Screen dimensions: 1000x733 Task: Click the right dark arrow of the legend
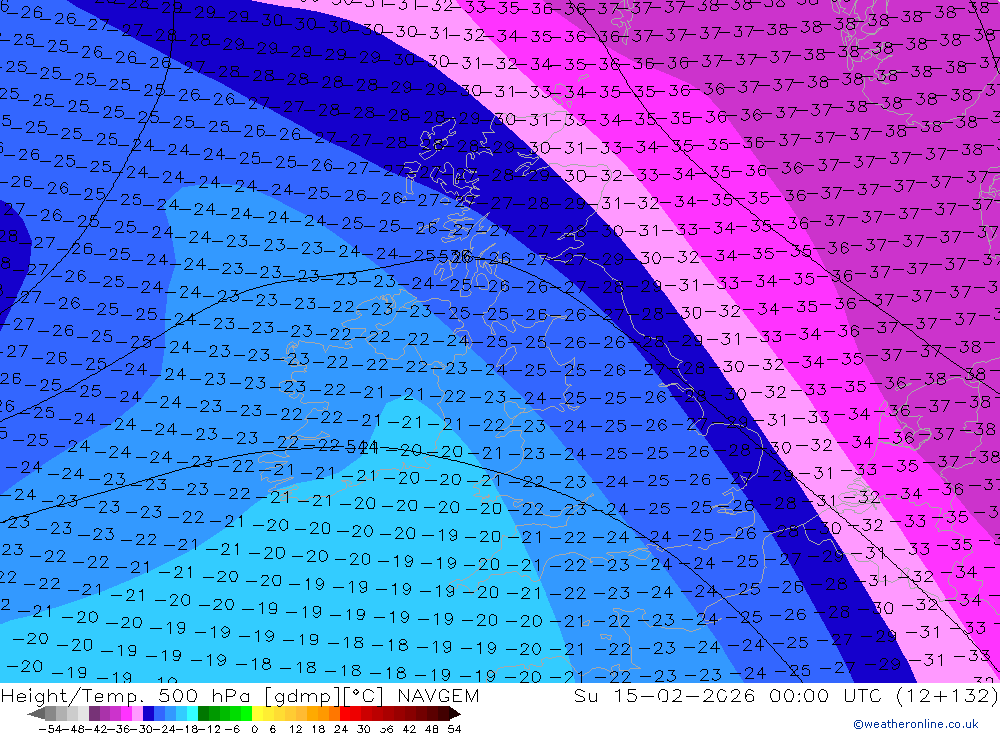455,713
